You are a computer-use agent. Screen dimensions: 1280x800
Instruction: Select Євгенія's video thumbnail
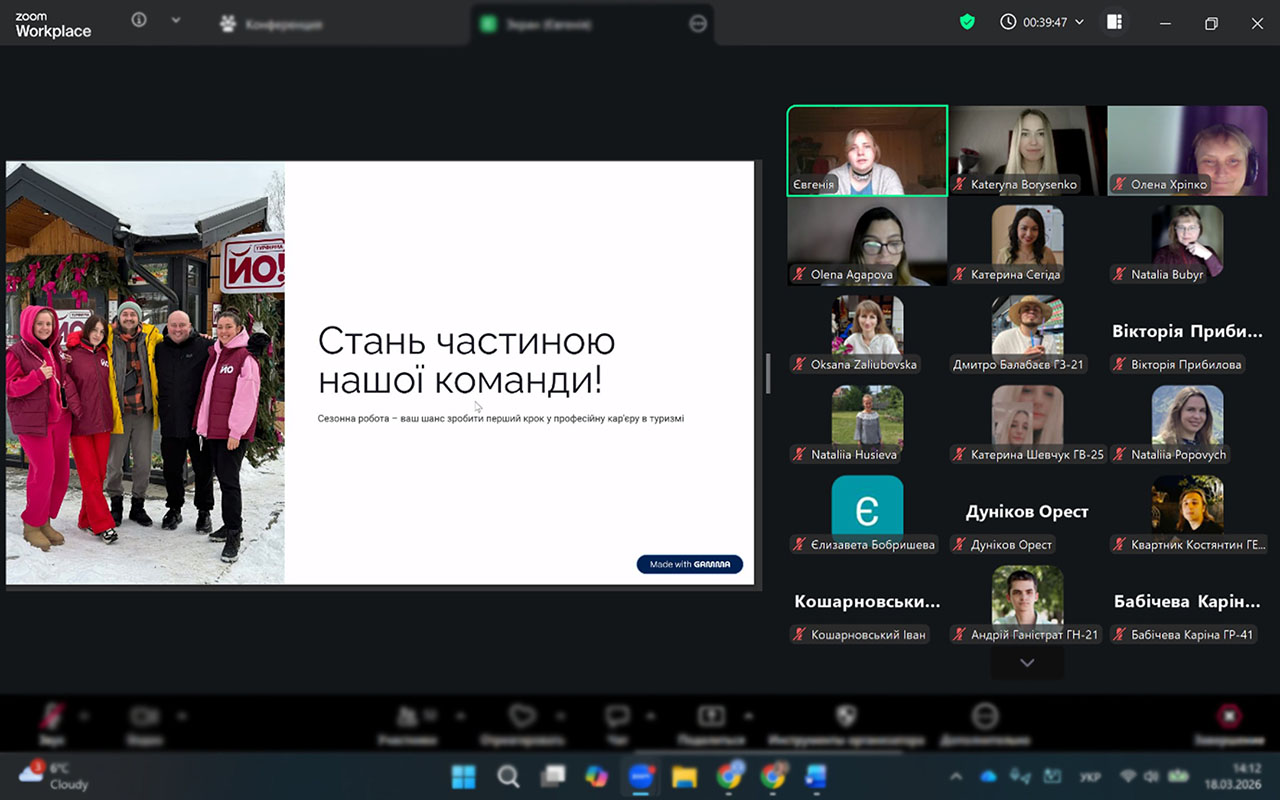point(867,150)
